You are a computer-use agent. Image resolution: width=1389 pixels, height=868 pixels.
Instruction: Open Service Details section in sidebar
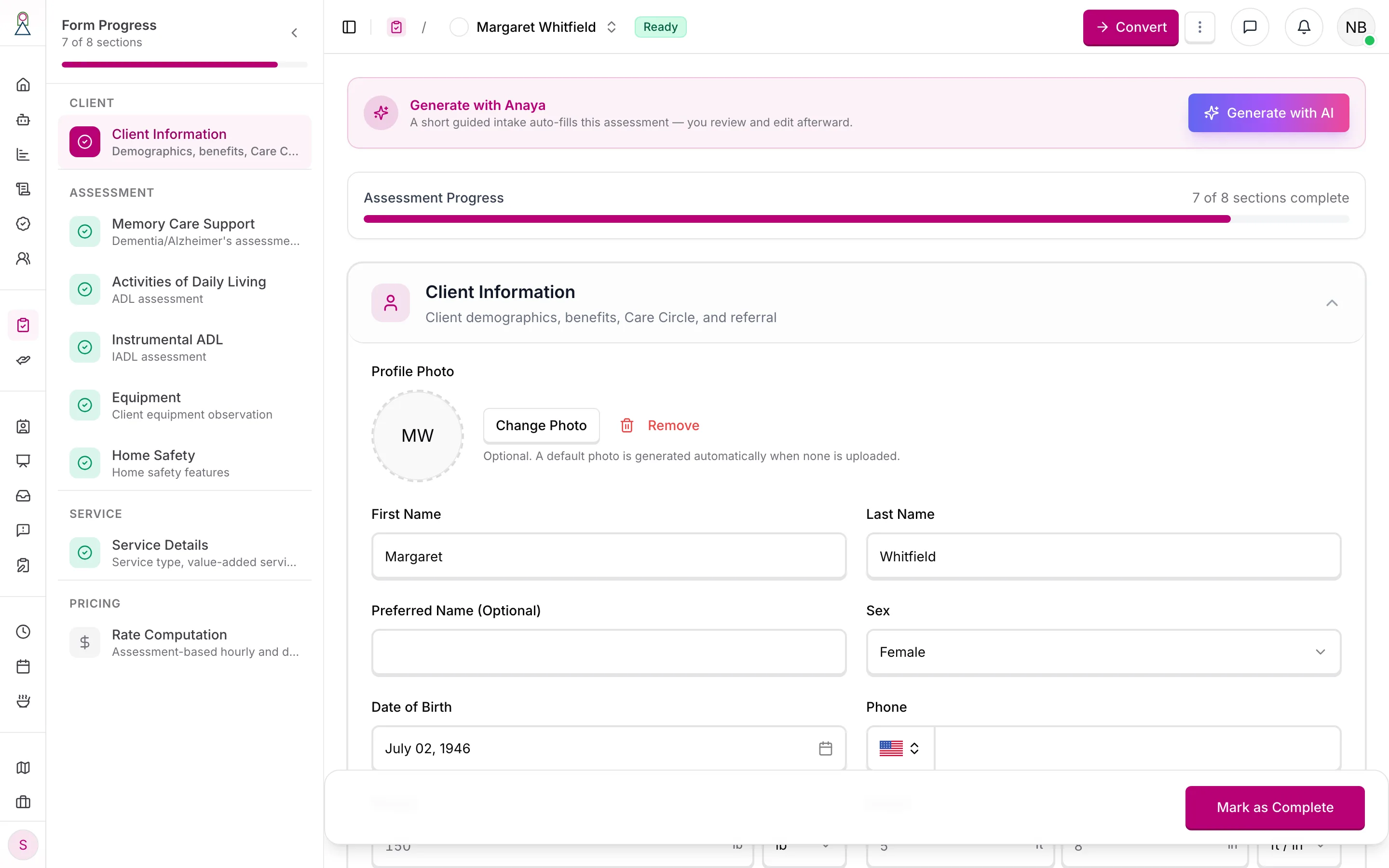click(184, 553)
